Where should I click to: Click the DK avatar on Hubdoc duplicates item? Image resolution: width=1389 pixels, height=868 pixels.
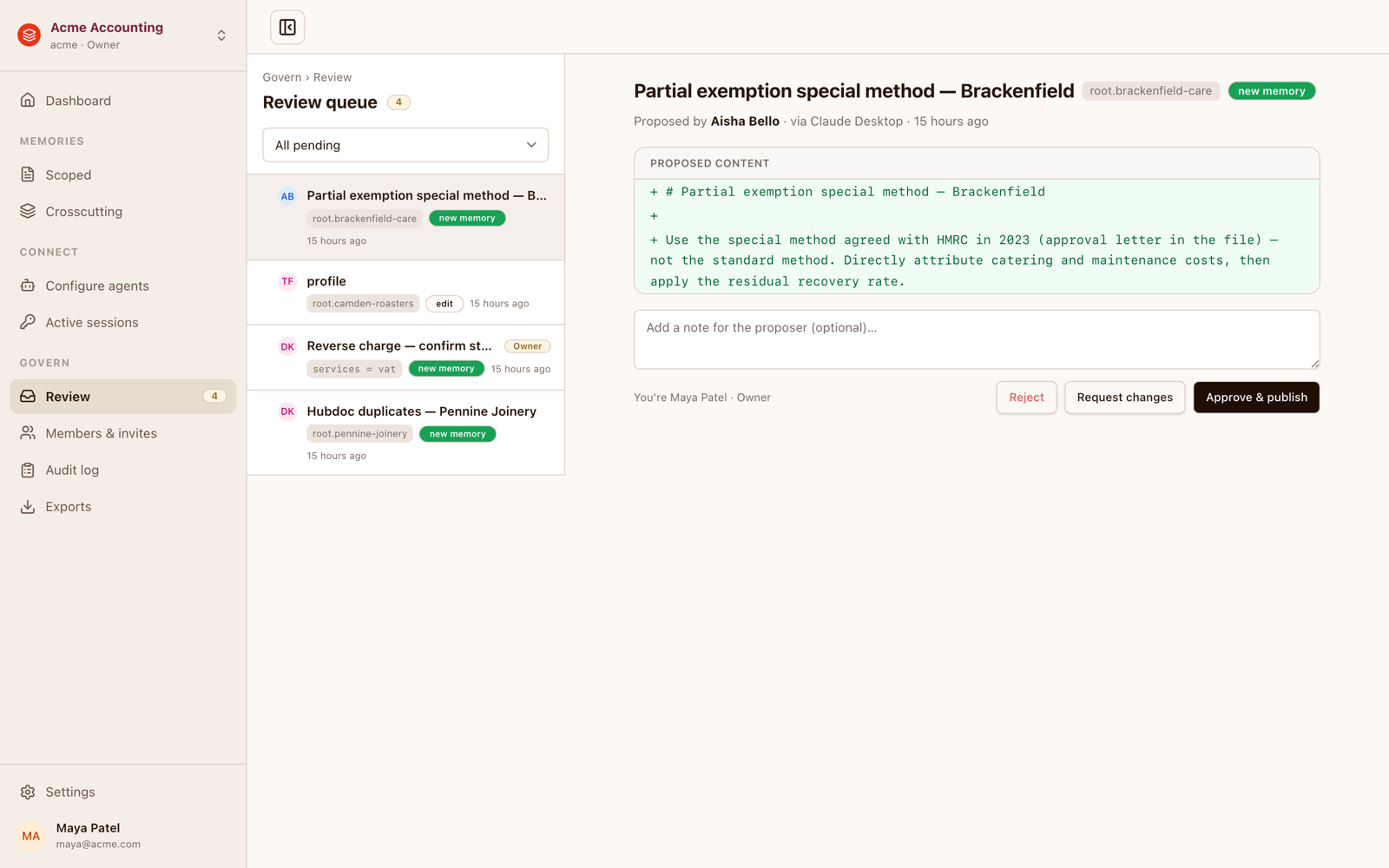[287, 411]
